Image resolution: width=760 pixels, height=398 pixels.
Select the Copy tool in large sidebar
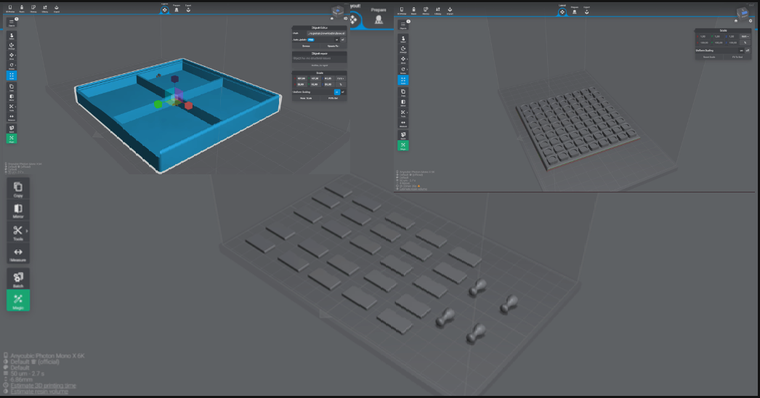[18, 189]
